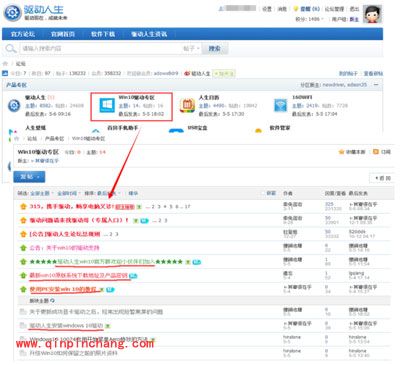400x365 pixels.
Task: Toggle the 新窗 checkbox
Action: pyautogui.click(x=262, y=193)
